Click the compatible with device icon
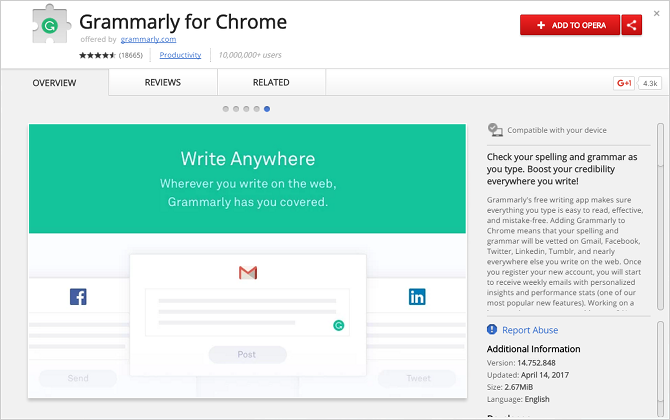The image size is (670, 420). pyautogui.click(x=495, y=130)
